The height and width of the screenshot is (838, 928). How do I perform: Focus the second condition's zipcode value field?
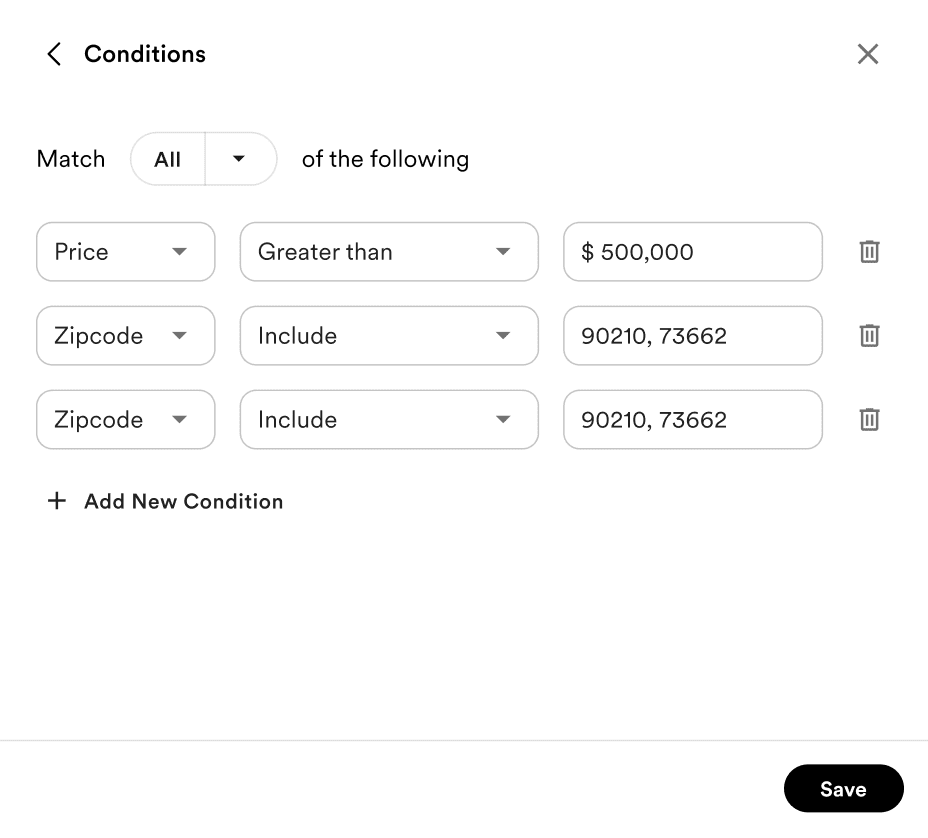point(693,336)
